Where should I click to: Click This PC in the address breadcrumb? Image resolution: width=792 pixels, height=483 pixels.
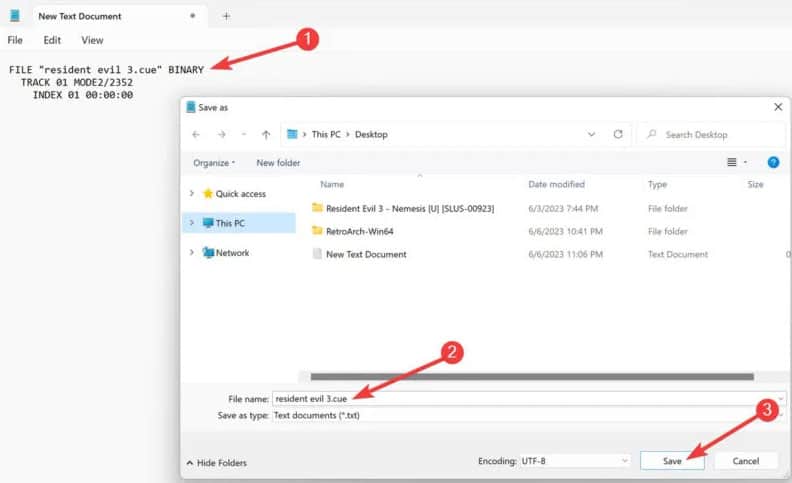point(326,134)
